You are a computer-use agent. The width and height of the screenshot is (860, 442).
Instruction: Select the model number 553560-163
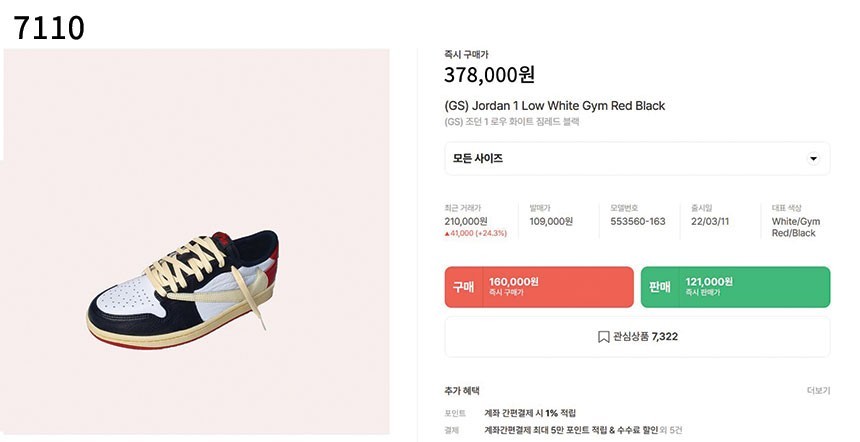coord(637,221)
